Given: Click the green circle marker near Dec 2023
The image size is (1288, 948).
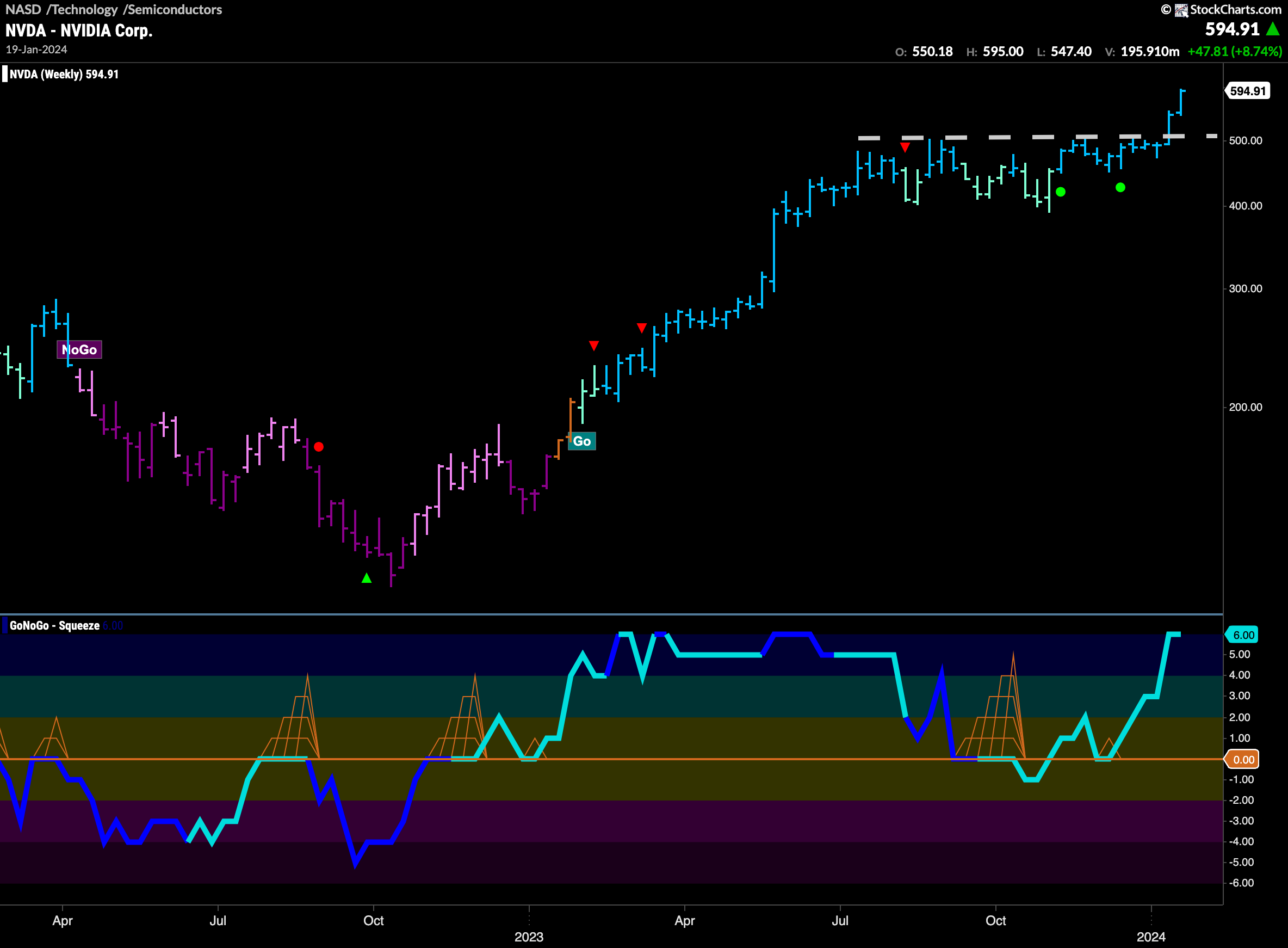Looking at the screenshot, I should click(x=1120, y=187).
